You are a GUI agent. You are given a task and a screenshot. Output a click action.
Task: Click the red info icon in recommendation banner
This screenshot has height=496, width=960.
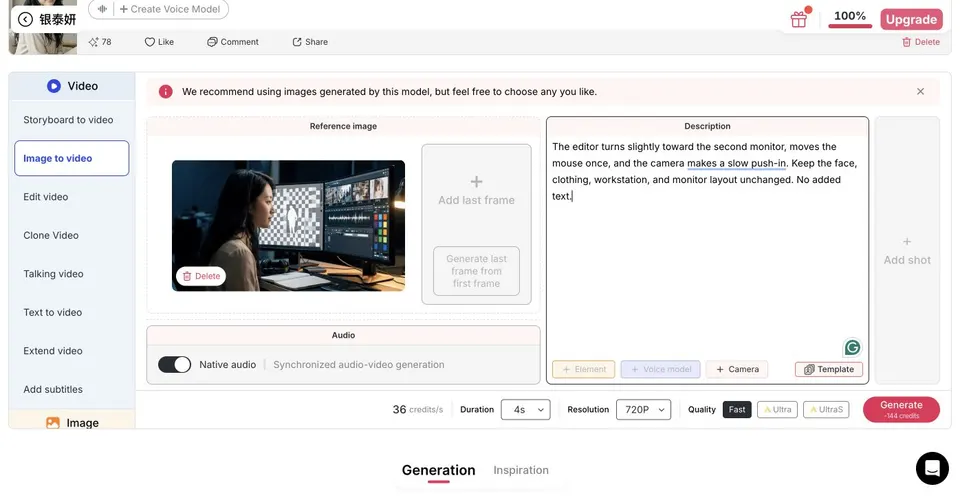165,92
